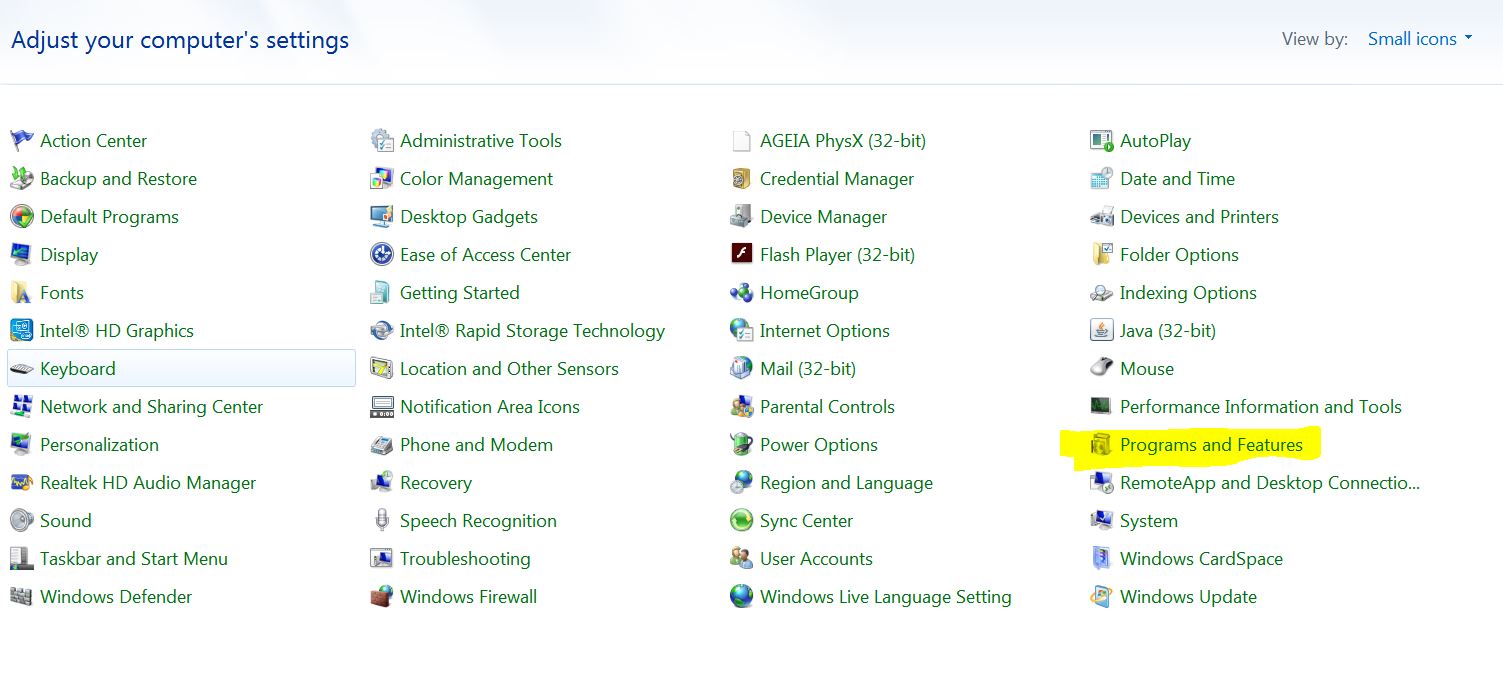This screenshot has height=676, width=1503.
Task: Click the Display monitor icon
Action: pyautogui.click(x=21, y=255)
